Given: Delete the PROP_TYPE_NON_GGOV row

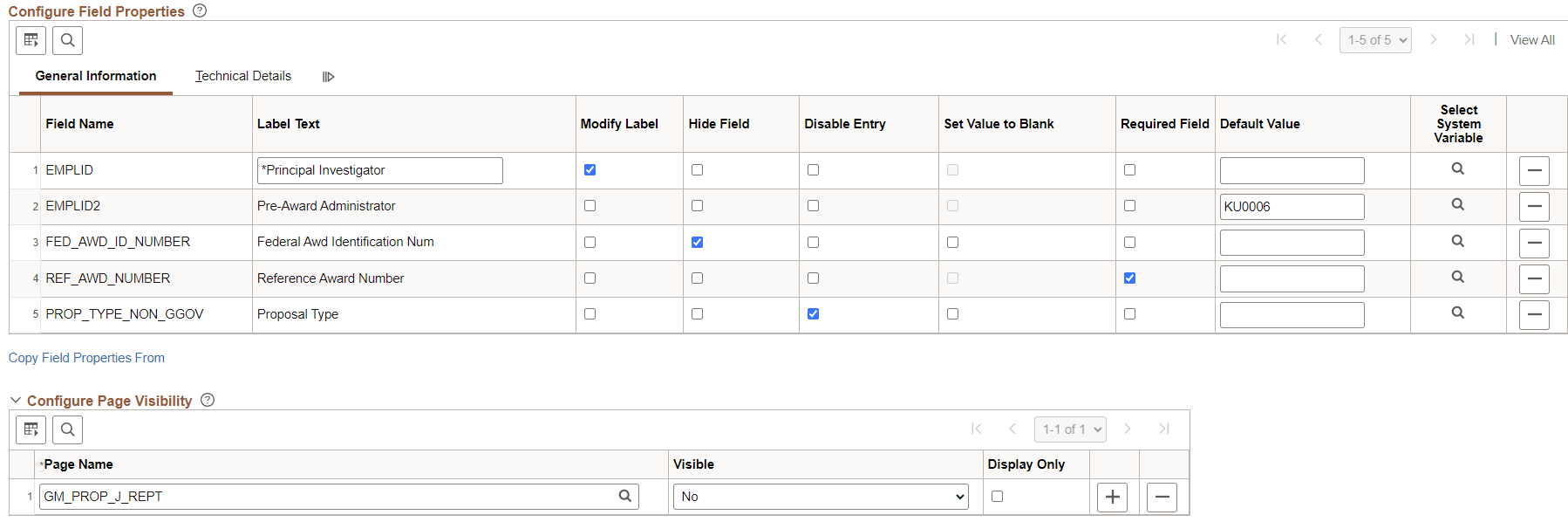Looking at the screenshot, I should (x=1533, y=314).
